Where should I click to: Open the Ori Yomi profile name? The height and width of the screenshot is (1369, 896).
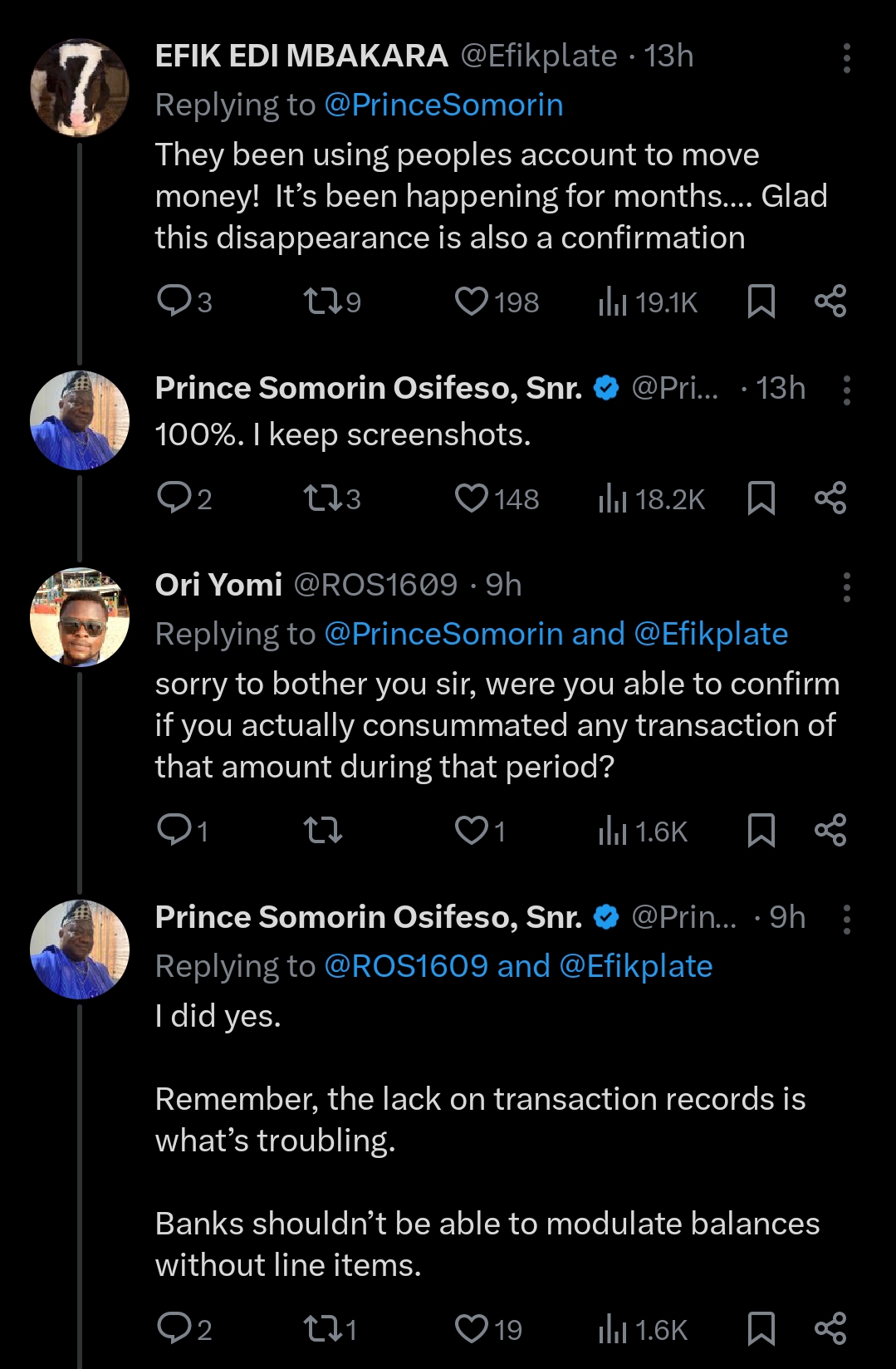[218, 585]
